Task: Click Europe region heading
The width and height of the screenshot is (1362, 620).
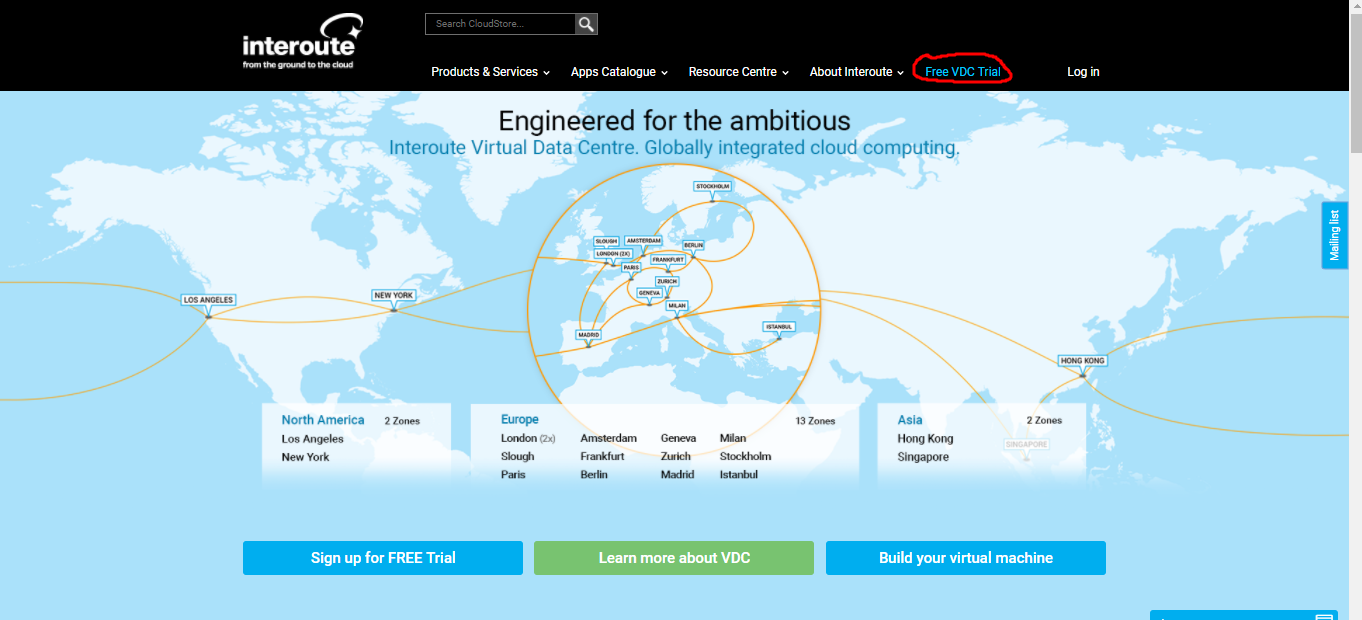Action: click(520, 420)
